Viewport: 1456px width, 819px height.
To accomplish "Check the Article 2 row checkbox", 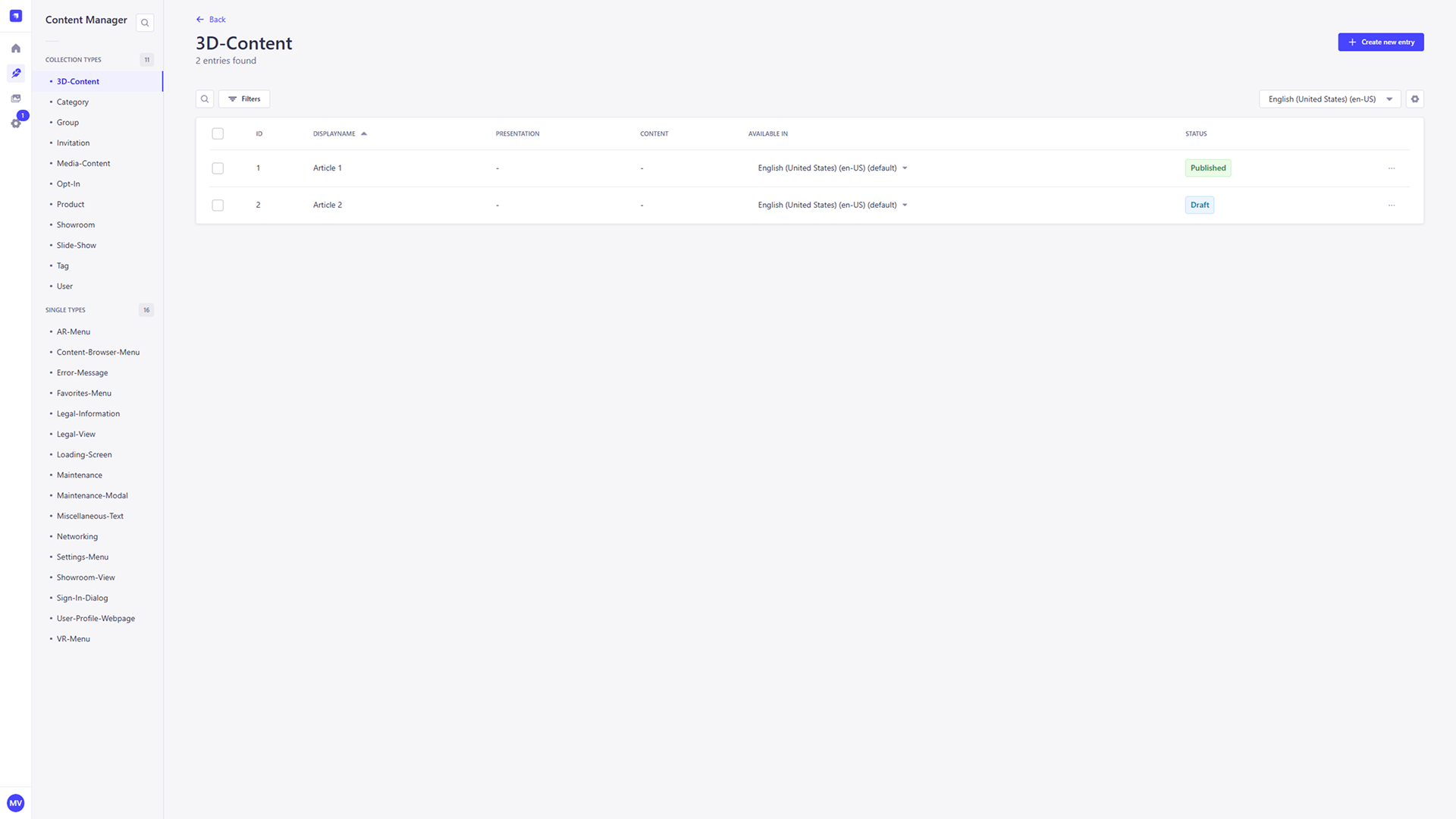I will pyautogui.click(x=218, y=206).
